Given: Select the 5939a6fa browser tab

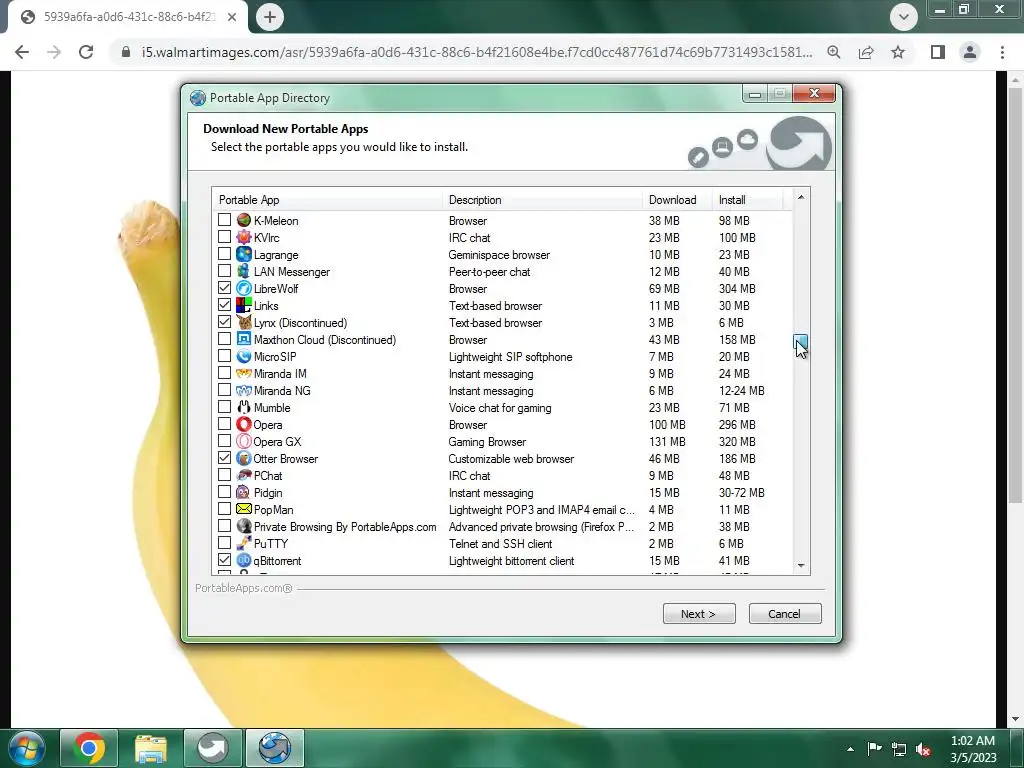Looking at the screenshot, I should (x=127, y=17).
